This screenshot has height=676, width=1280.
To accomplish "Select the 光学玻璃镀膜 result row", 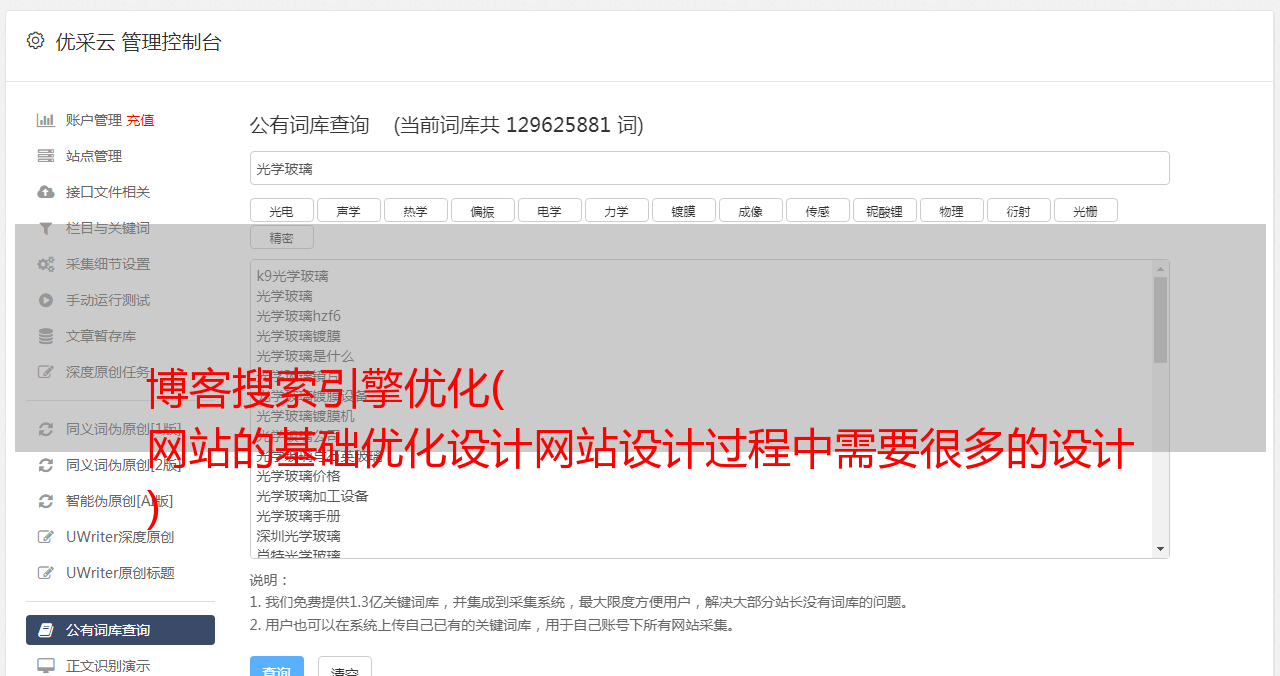I will [x=298, y=336].
